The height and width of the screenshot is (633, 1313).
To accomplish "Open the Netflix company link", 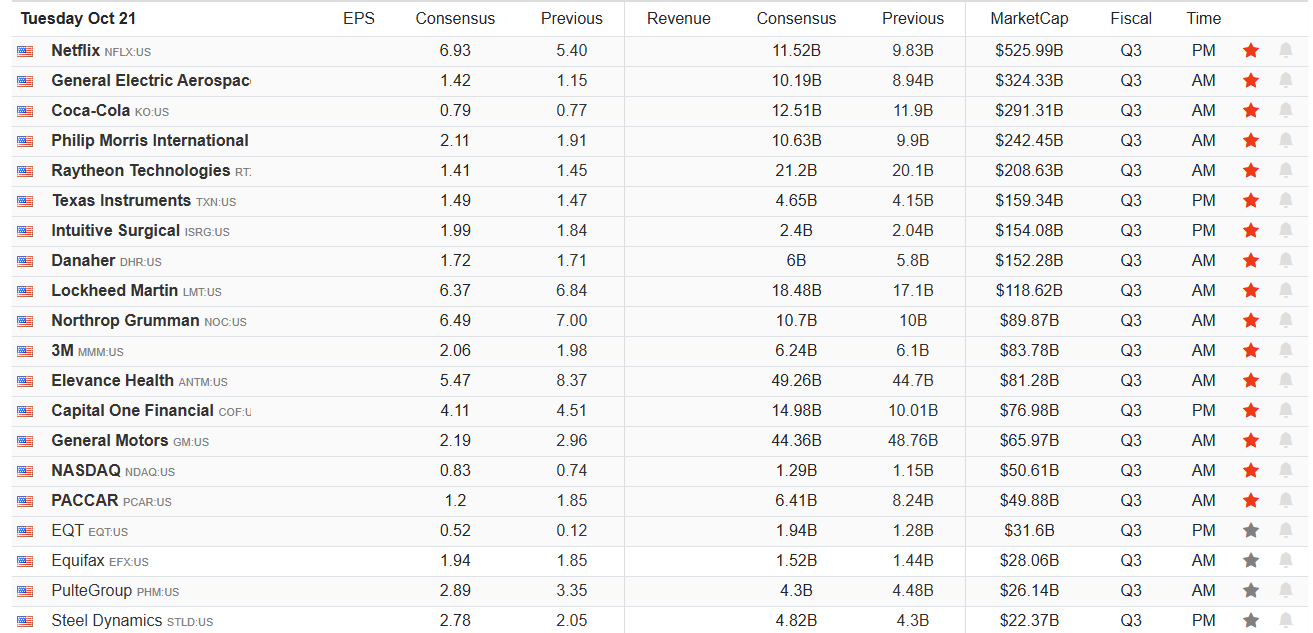I will click(x=76, y=51).
